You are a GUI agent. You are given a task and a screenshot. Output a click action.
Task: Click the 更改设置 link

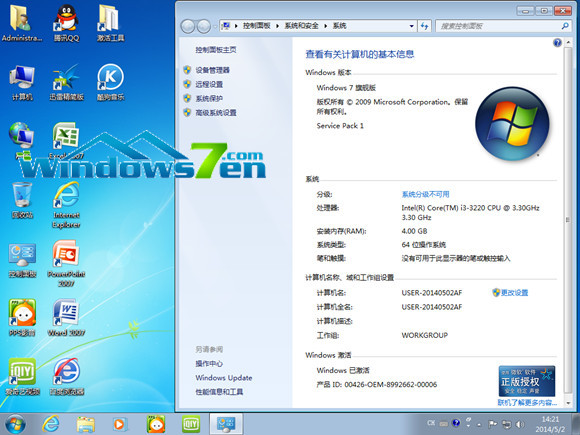click(514, 293)
